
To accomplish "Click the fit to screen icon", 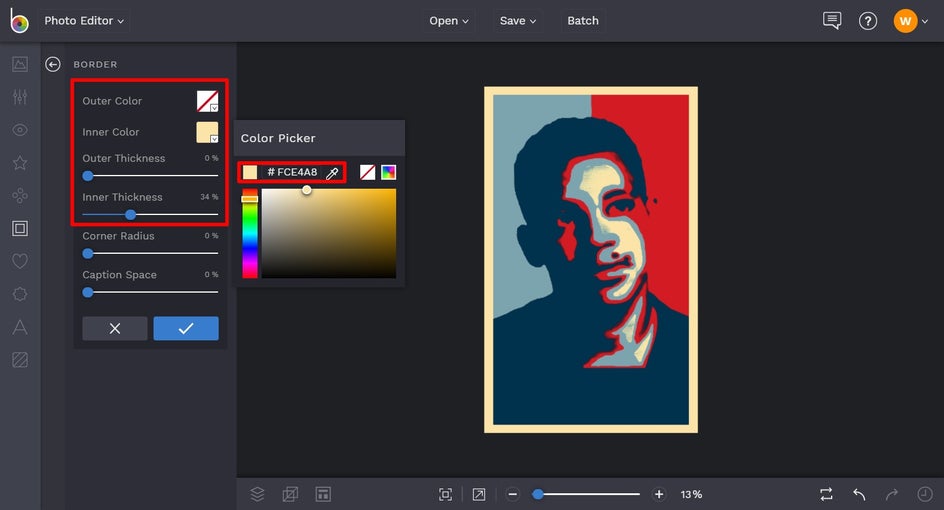I will coord(446,494).
